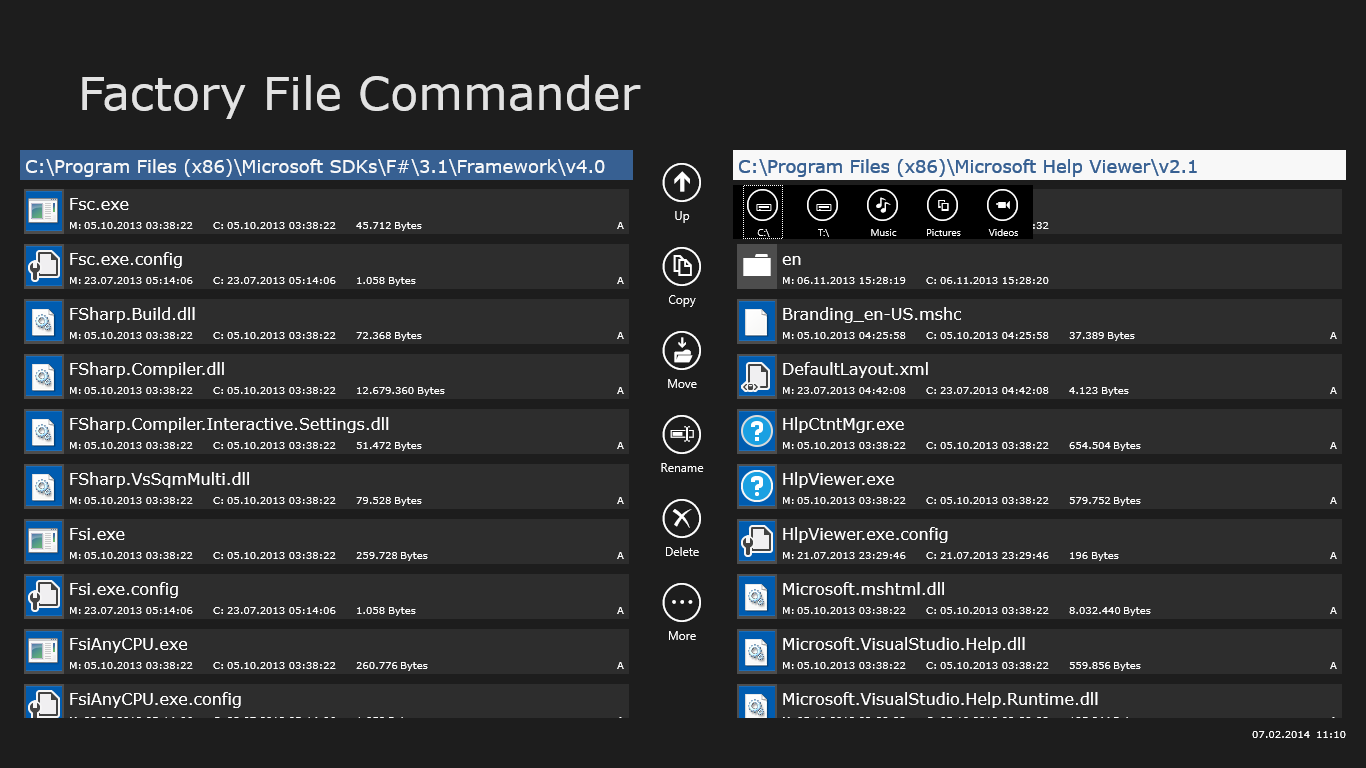This screenshot has width=1366, height=768.
Task: Click the FSharp.VsSqmMulti.dll gear icon
Action: pyautogui.click(x=43, y=486)
